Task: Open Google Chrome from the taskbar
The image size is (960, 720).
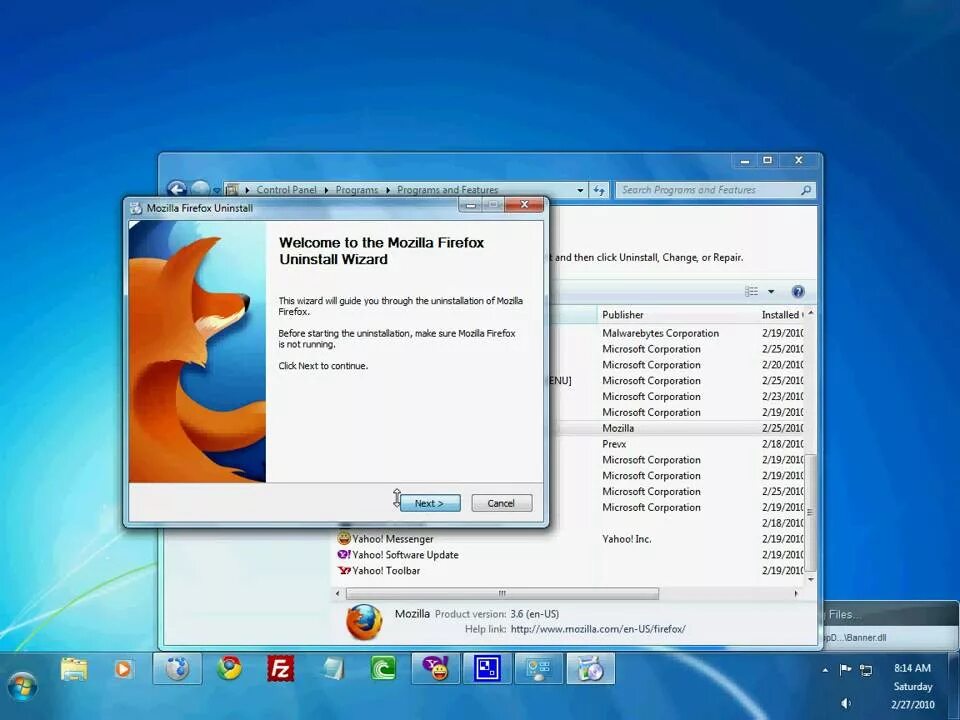Action: 229,668
